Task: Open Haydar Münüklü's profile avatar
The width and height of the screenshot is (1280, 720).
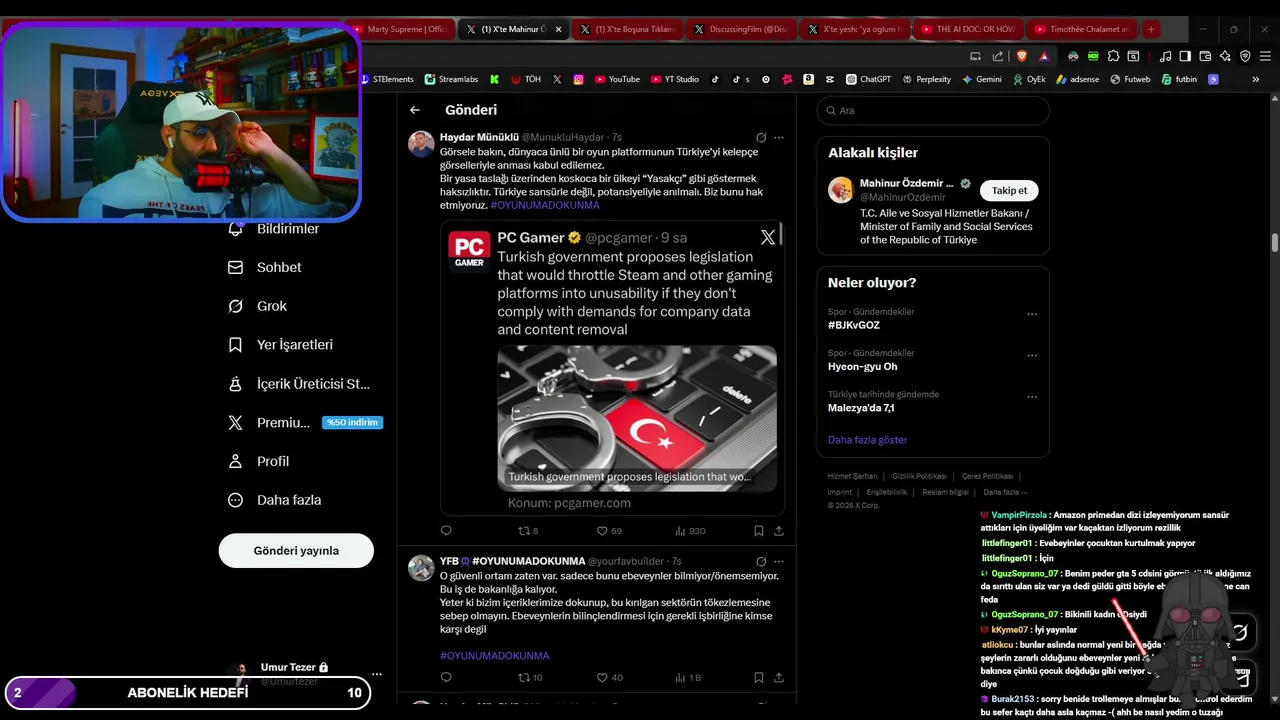Action: pyautogui.click(x=421, y=144)
